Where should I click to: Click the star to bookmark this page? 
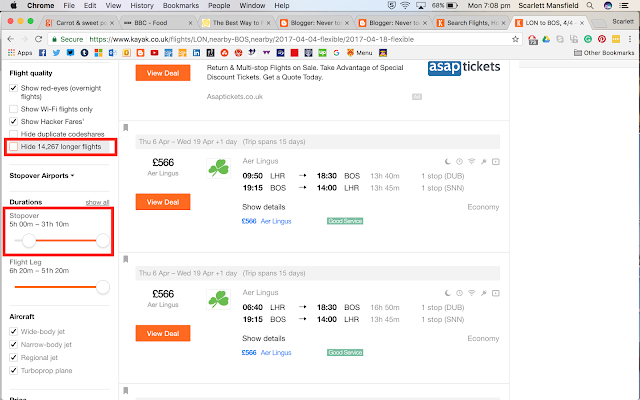pos(515,39)
